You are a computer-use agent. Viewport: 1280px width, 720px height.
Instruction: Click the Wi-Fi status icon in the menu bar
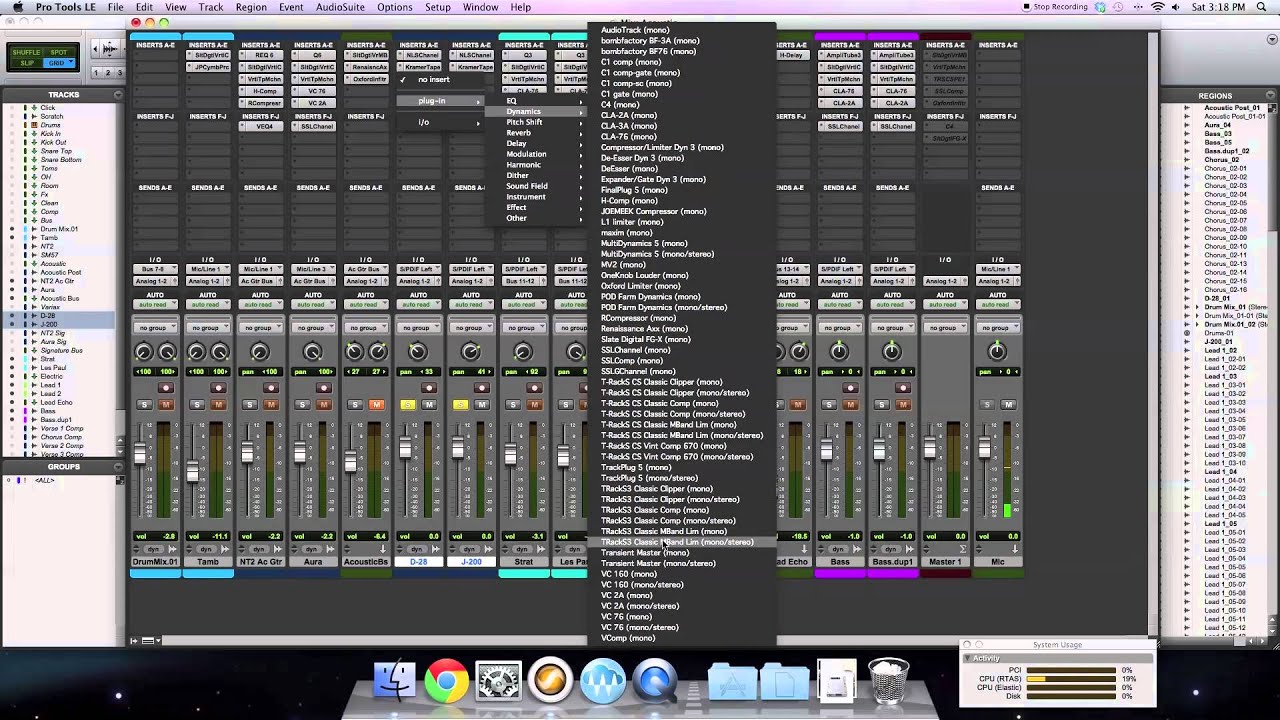pyautogui.click(x=1158, y=7)
